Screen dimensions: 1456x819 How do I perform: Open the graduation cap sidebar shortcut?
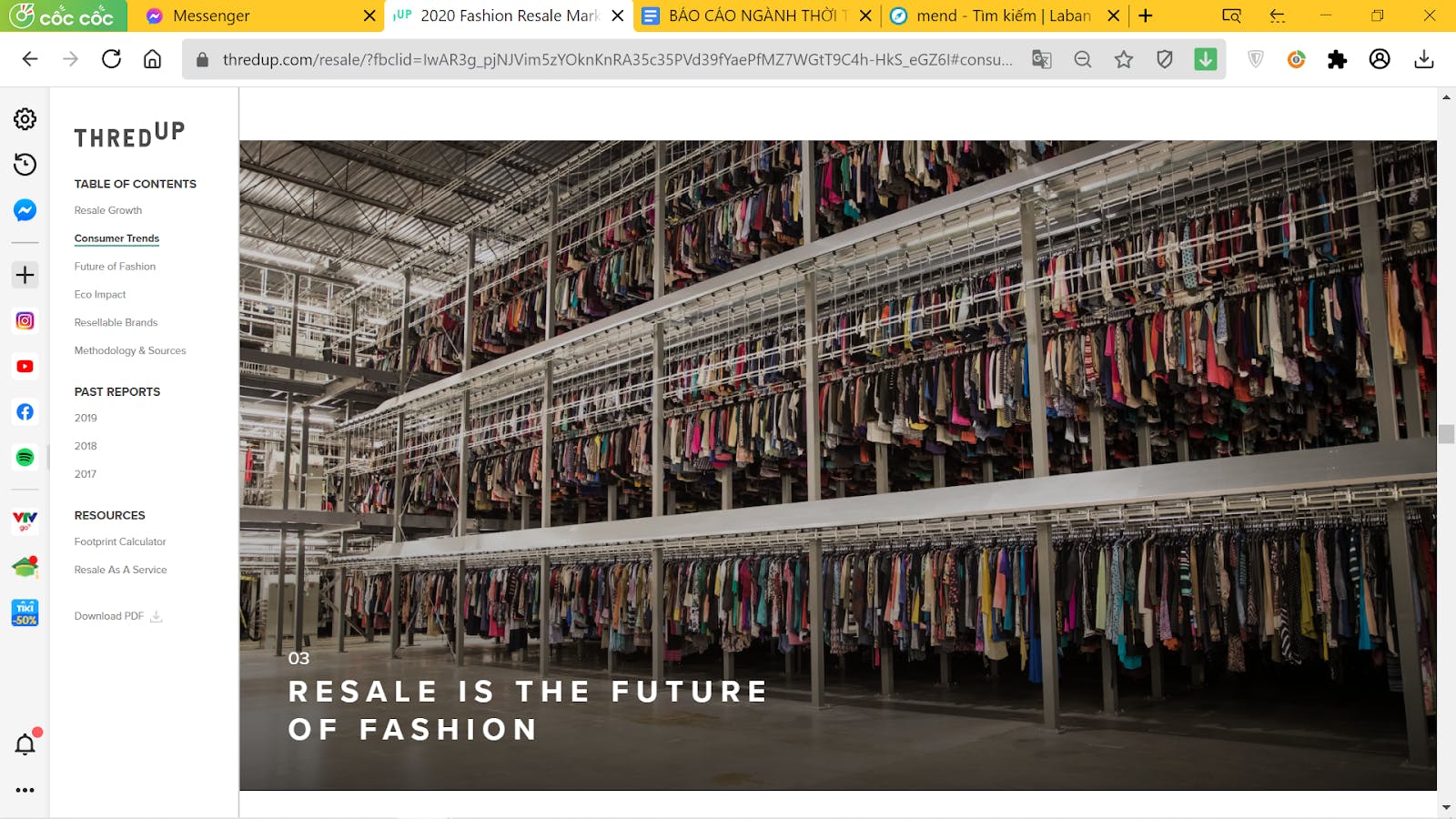(25, 567)
